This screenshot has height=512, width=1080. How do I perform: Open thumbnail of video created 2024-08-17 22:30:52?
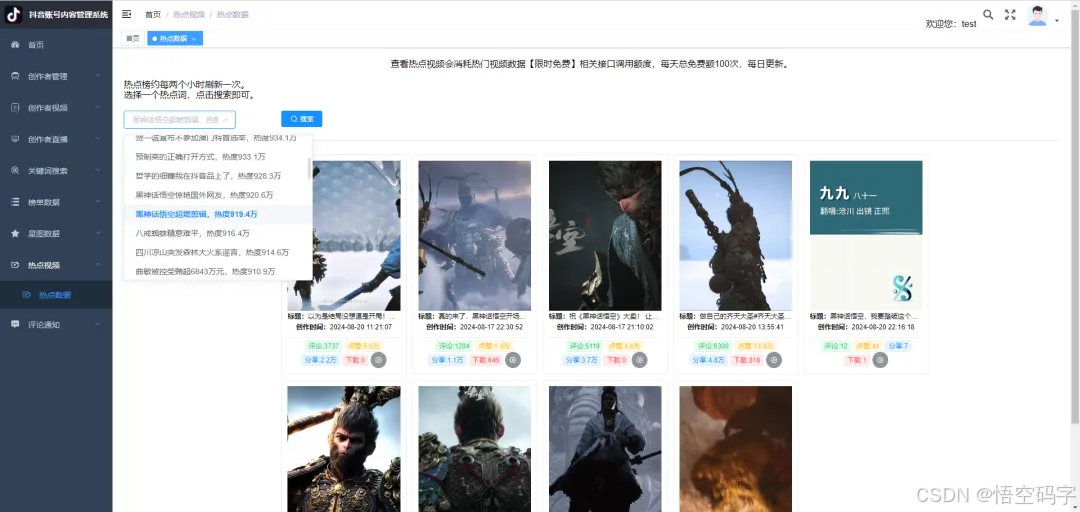click(x=475, y=236)
